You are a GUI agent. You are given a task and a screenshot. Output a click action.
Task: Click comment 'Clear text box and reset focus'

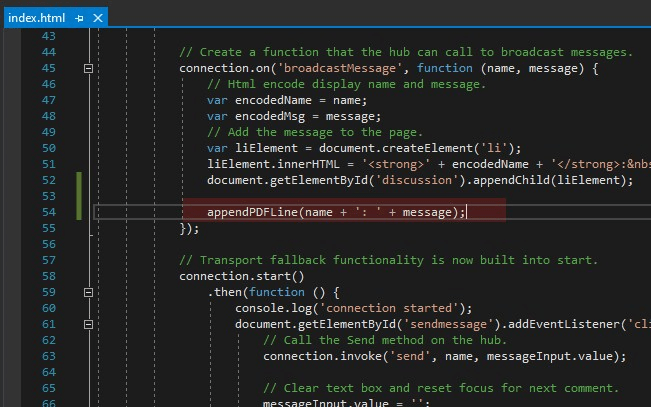click(x=441, y=388)
